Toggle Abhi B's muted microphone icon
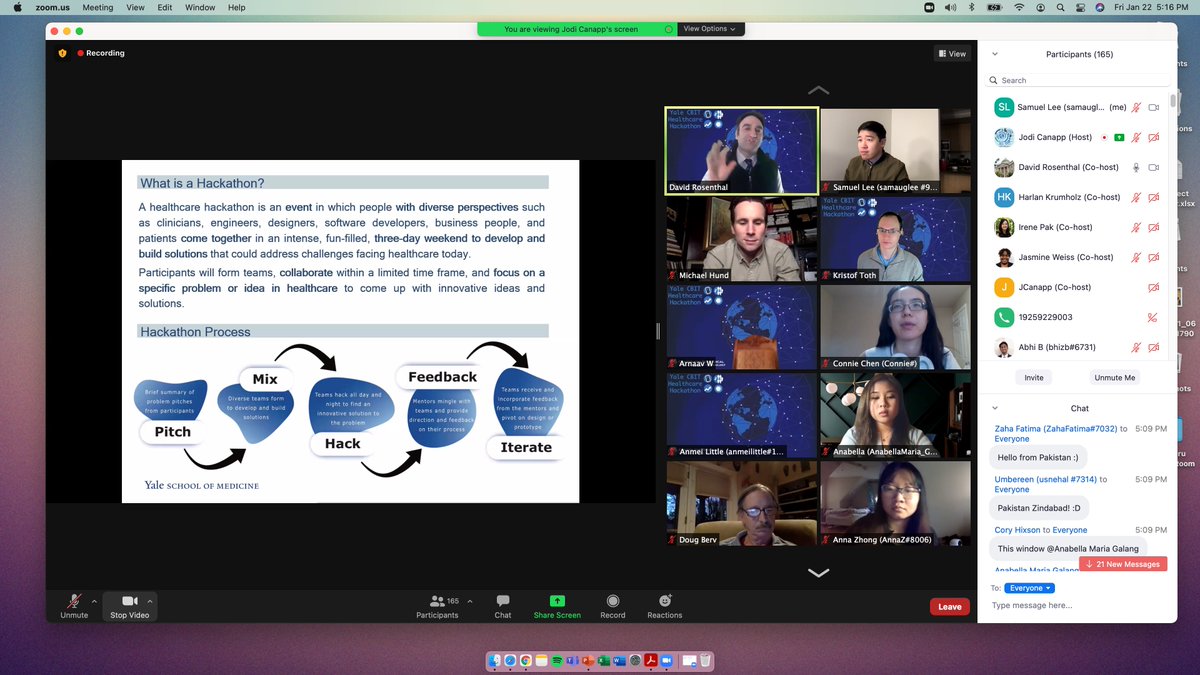The image size is (1200, 675). pyautogui.click(x=1136, y=347)
